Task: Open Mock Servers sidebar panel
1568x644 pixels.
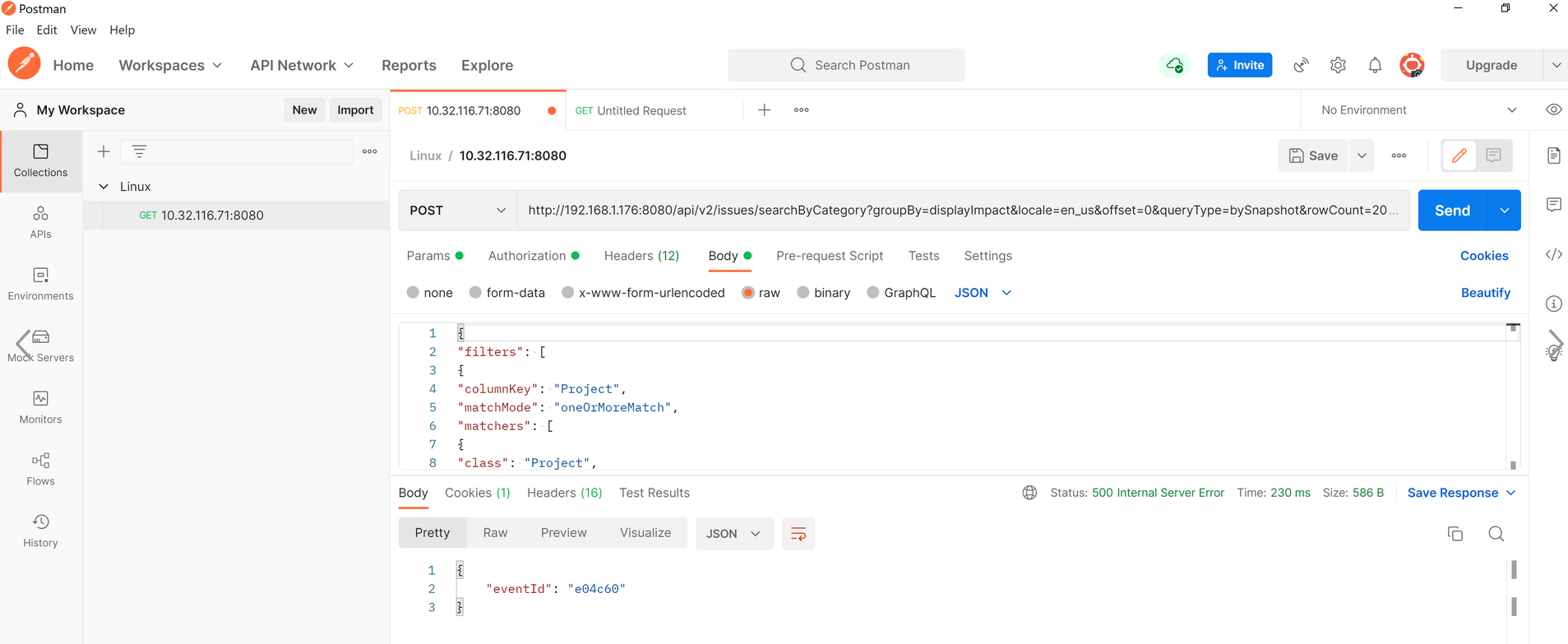Action: tap(40, 346)
